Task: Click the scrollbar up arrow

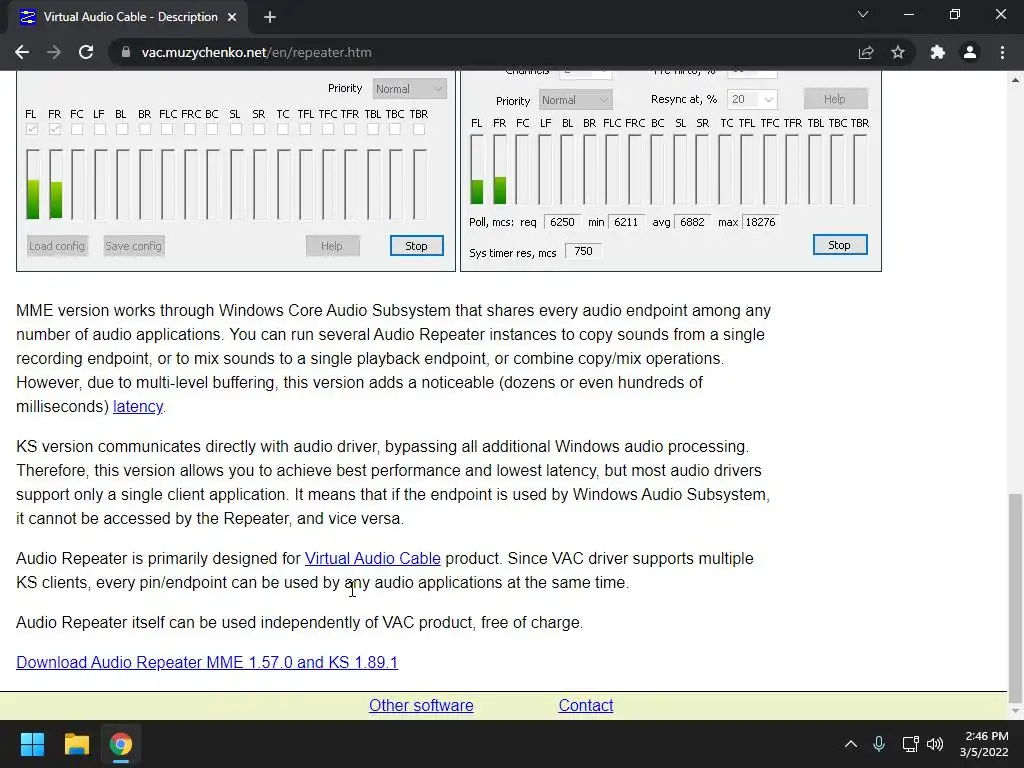Action: (1016, 80)
